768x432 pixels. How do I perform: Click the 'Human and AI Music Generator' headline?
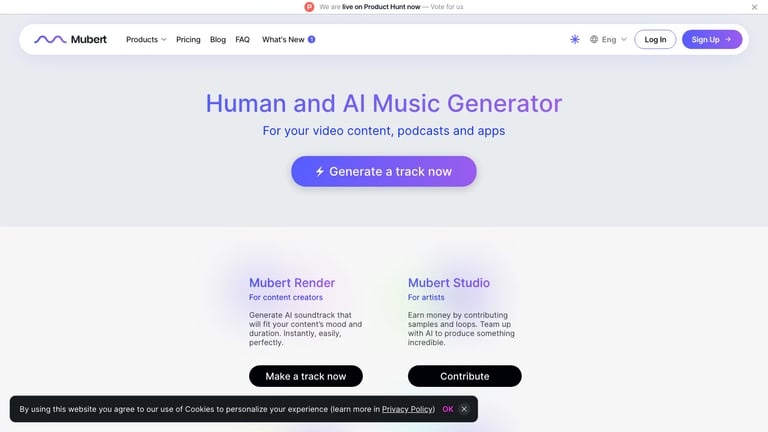pos(384,103)
